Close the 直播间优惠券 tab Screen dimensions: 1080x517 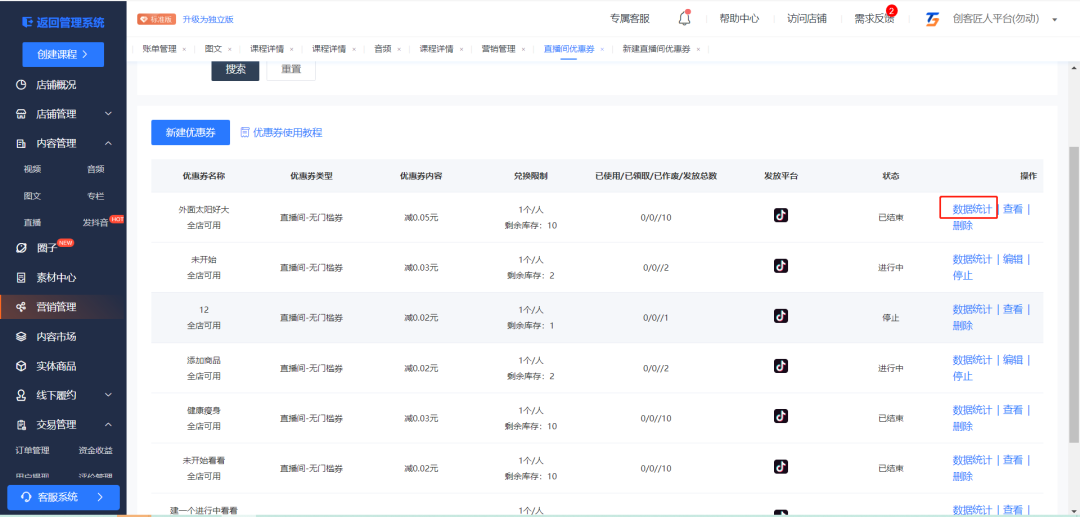(x=601, y=50)
